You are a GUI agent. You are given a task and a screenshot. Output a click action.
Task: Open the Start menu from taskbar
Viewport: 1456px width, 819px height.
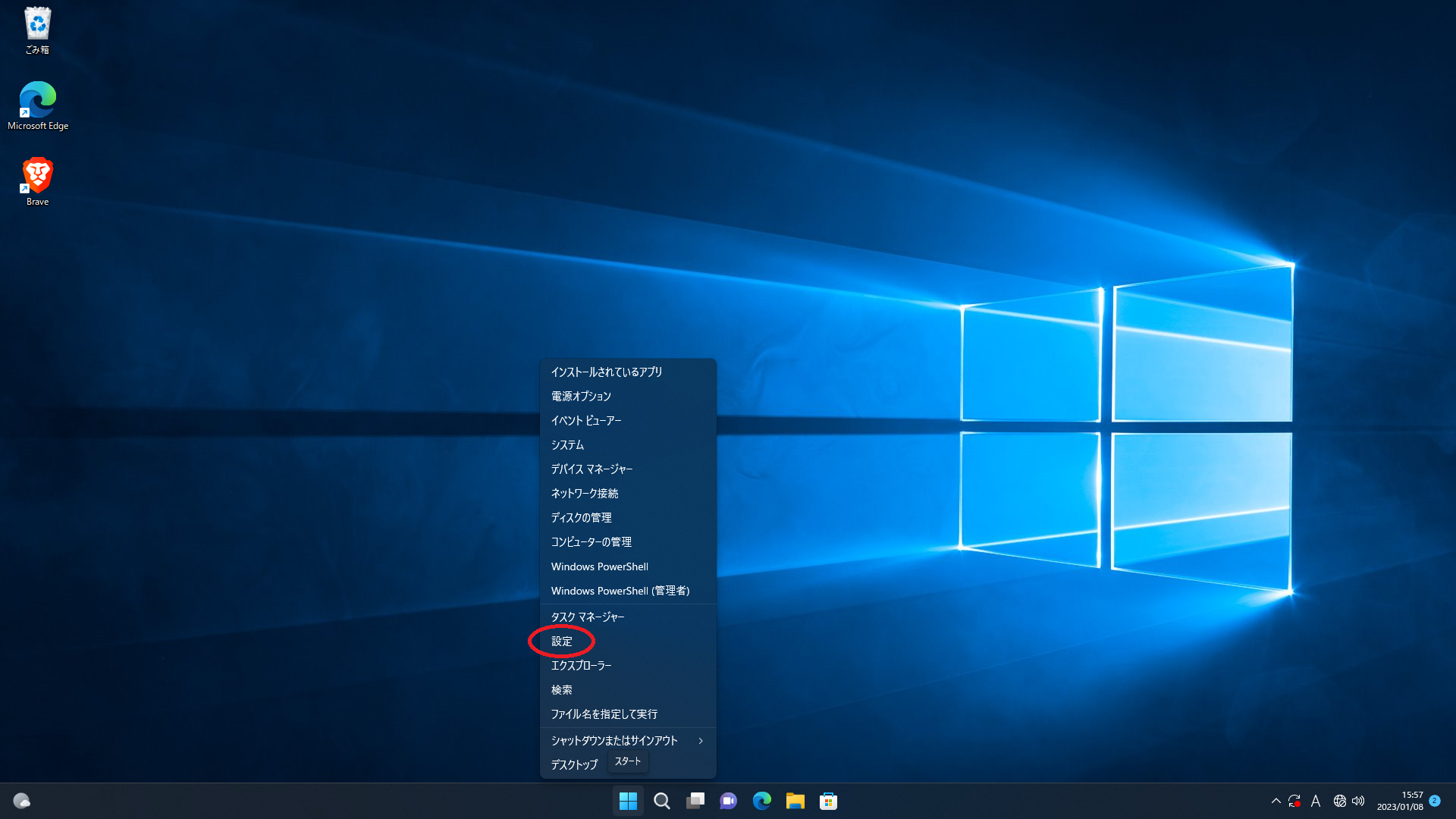pos(628,801)
